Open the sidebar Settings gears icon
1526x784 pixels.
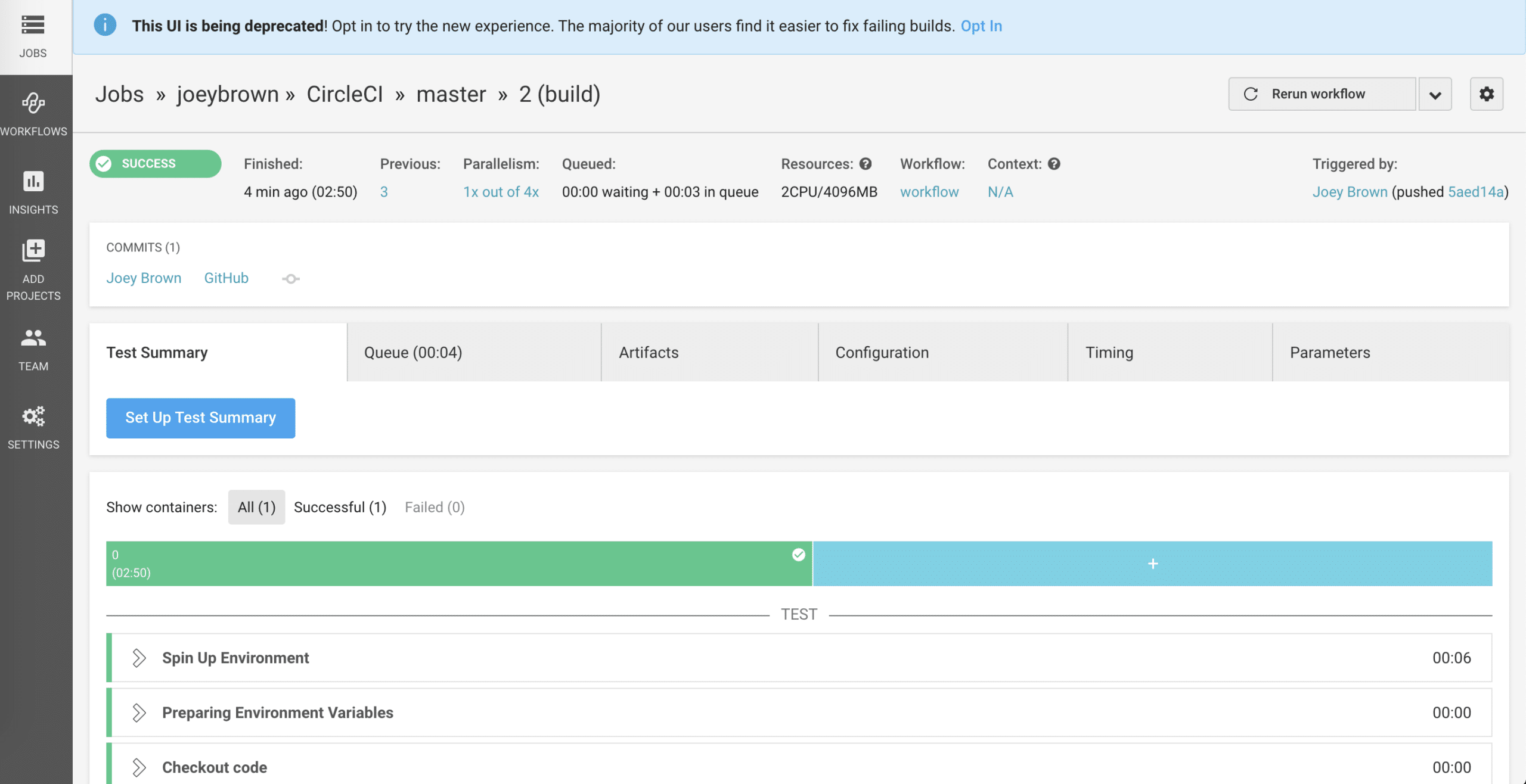(x=33, y=416)
